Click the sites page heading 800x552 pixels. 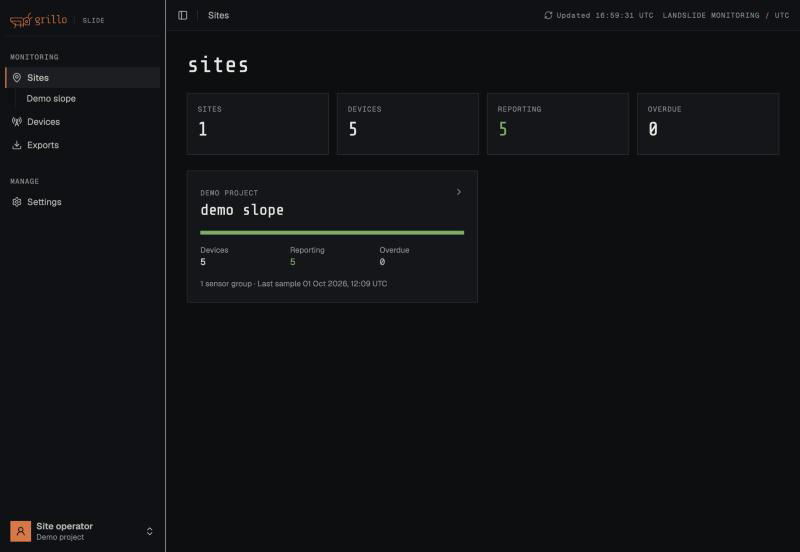click(218, 65)
